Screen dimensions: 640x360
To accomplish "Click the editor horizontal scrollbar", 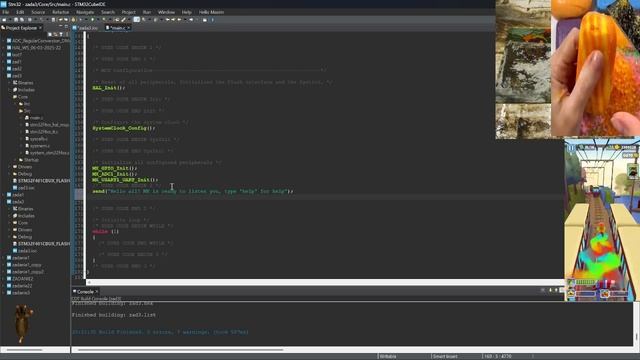I will 324,282.
